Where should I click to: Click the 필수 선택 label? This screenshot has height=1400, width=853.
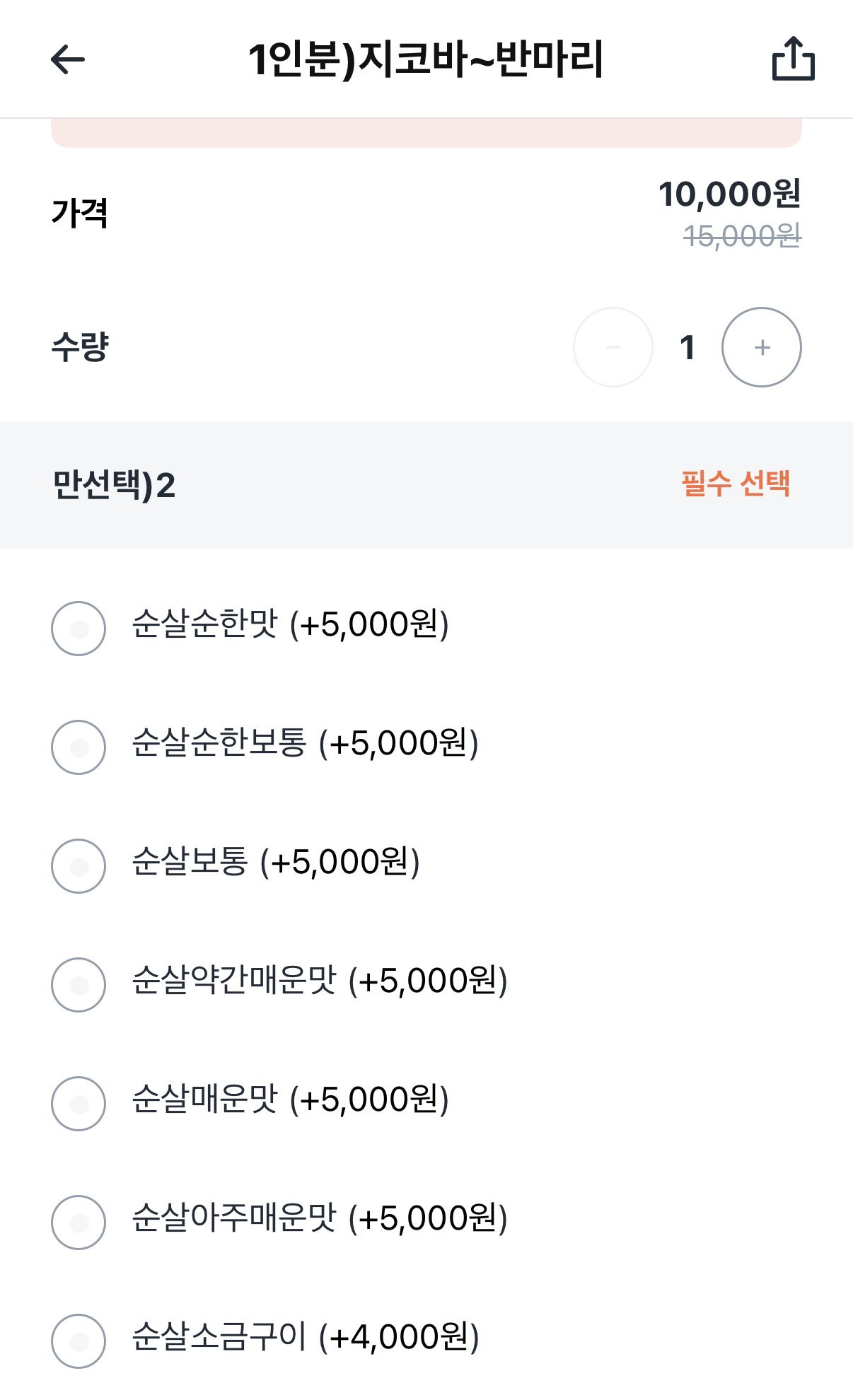(x=736, y=484)
